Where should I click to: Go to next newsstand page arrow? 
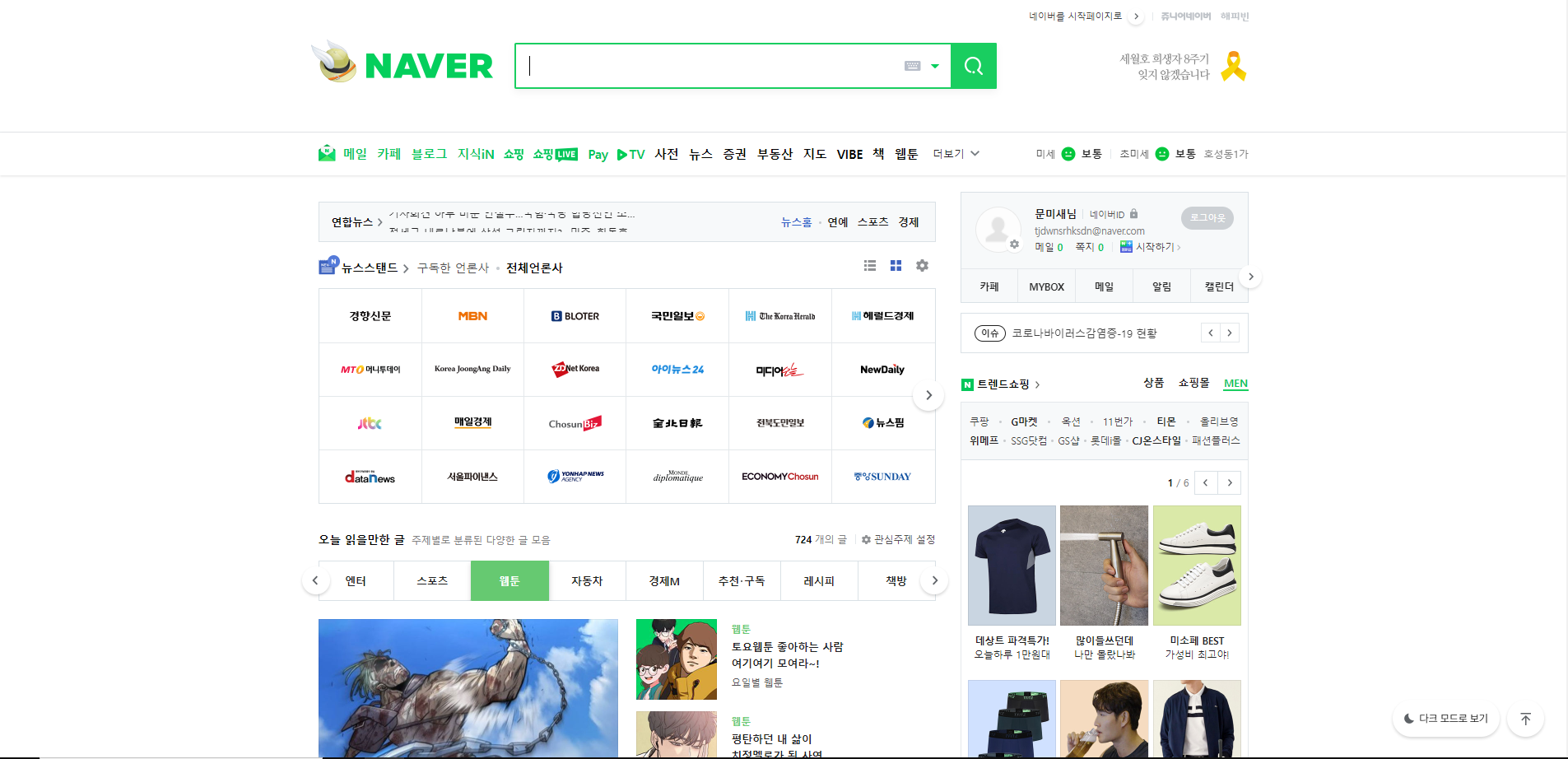point(928,395)
